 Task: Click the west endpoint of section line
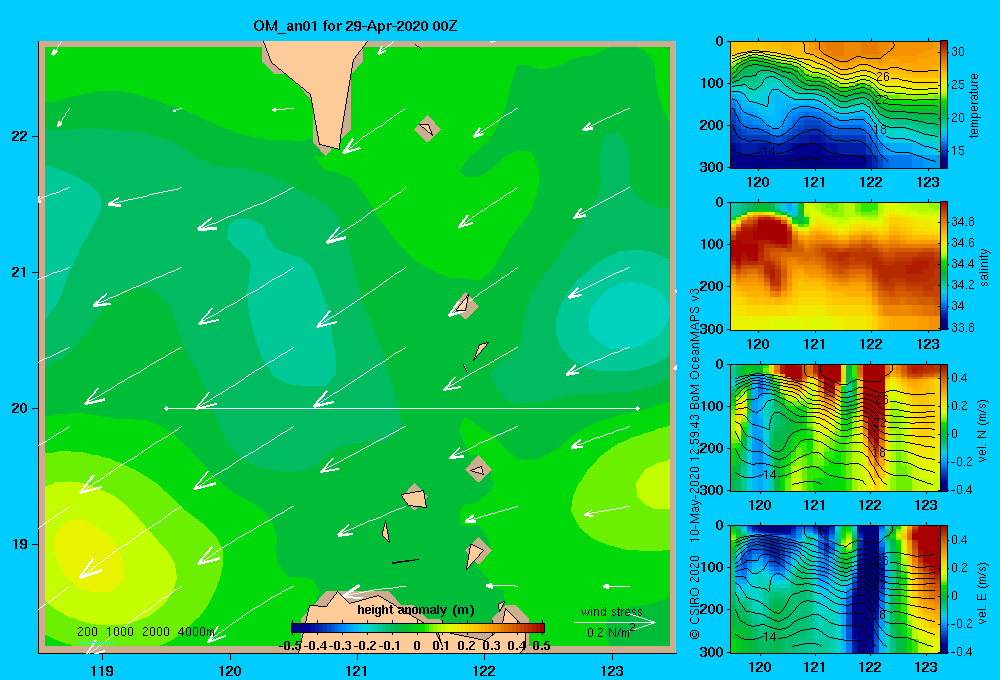click(x=166, y=408)
